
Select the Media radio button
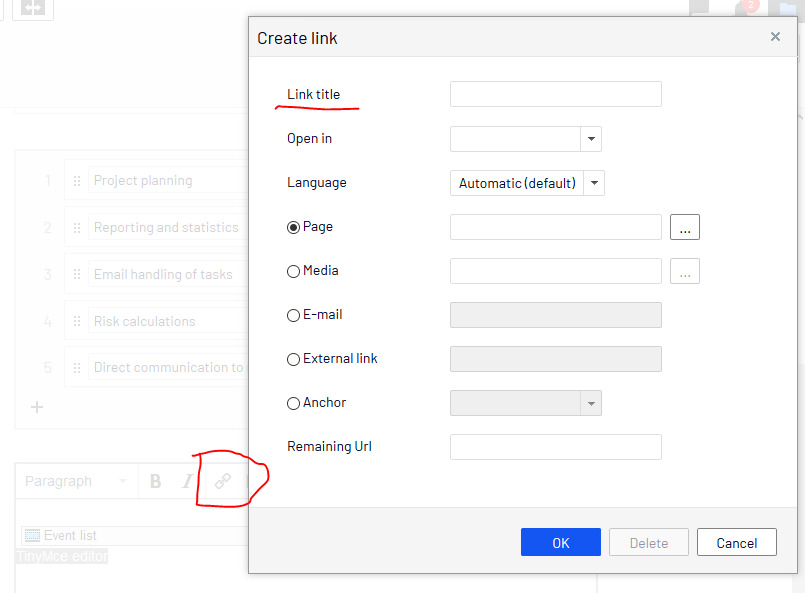pos(293,271)
